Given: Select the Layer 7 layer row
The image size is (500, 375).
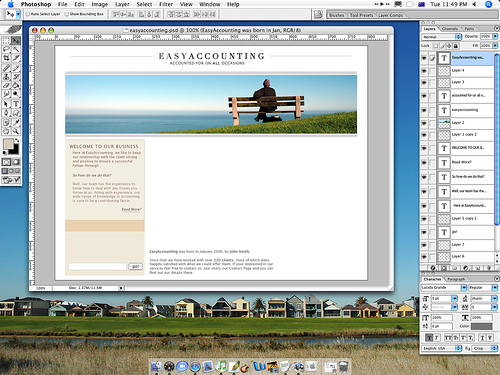Looking at the screenshot, I should pos(466,245).
